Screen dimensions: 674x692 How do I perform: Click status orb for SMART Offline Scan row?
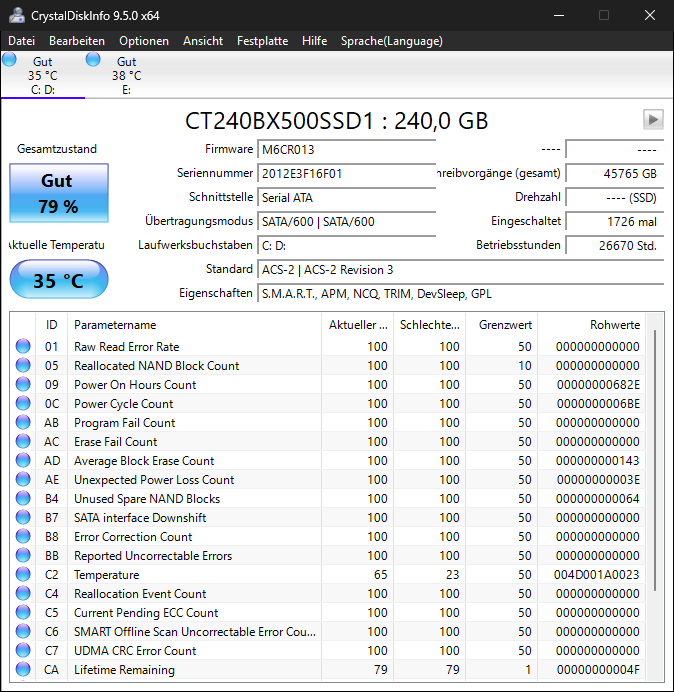pos(23,631)
